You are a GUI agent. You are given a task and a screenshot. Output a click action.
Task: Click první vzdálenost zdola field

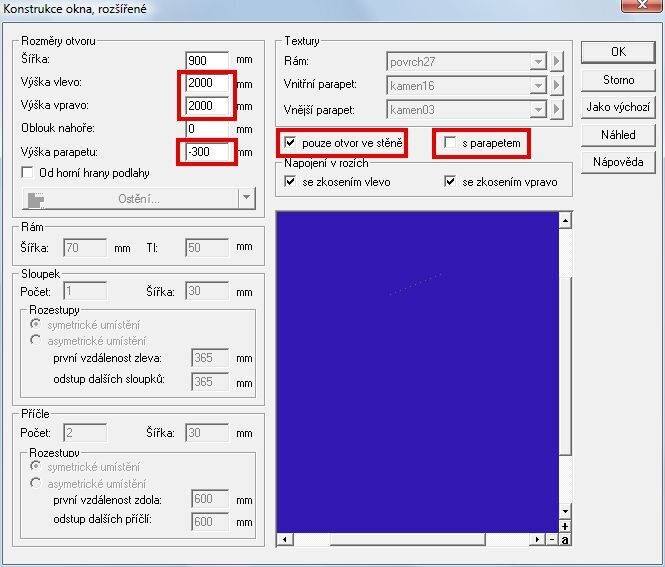[210, 499]
